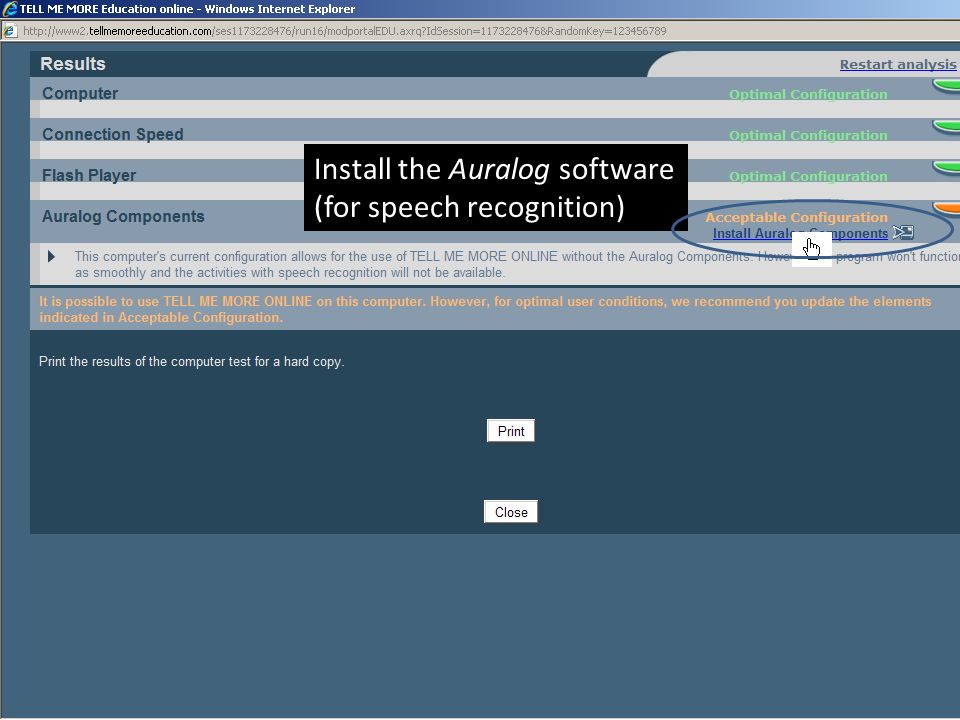Click Optimal Configuration text in Computer row
The width and height of the screenshot is (960, 720).
(x=808, y=94)
